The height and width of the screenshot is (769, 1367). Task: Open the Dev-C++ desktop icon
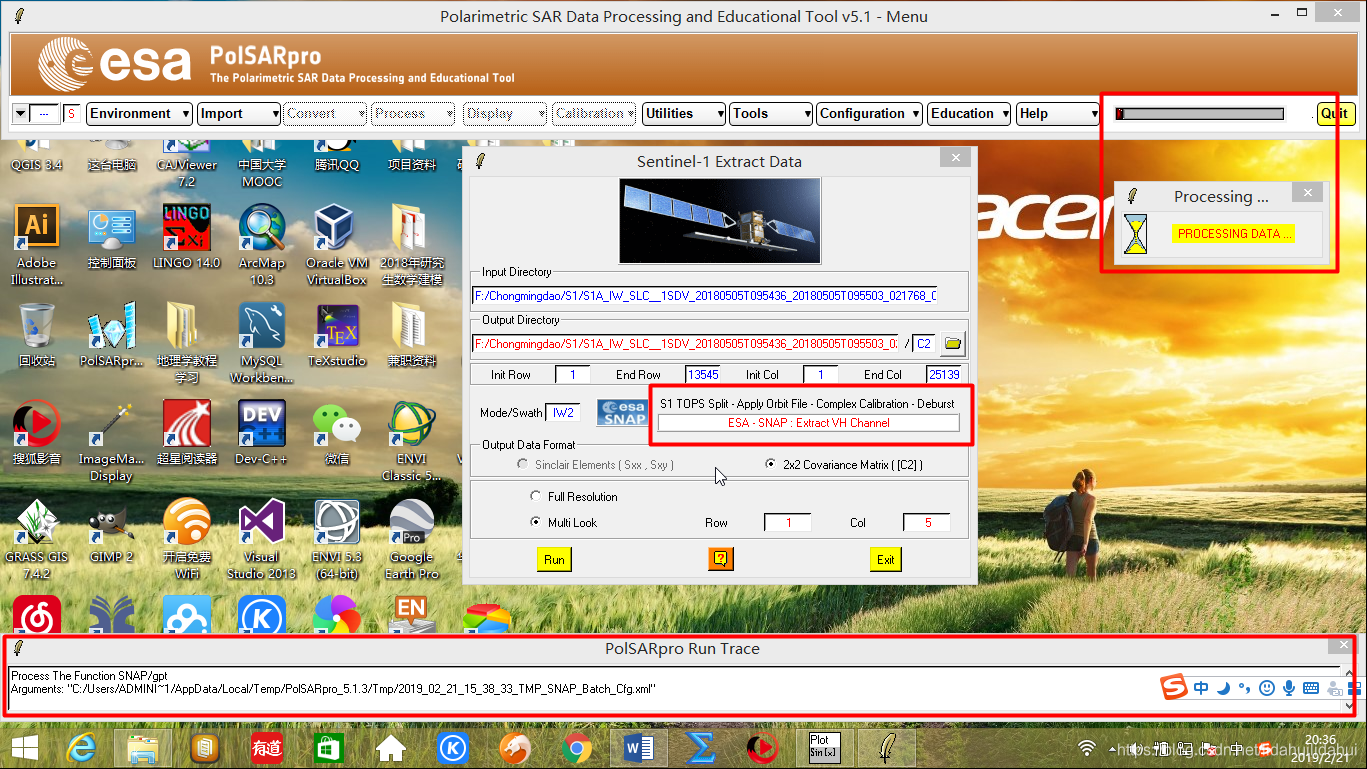coord(262,433)
